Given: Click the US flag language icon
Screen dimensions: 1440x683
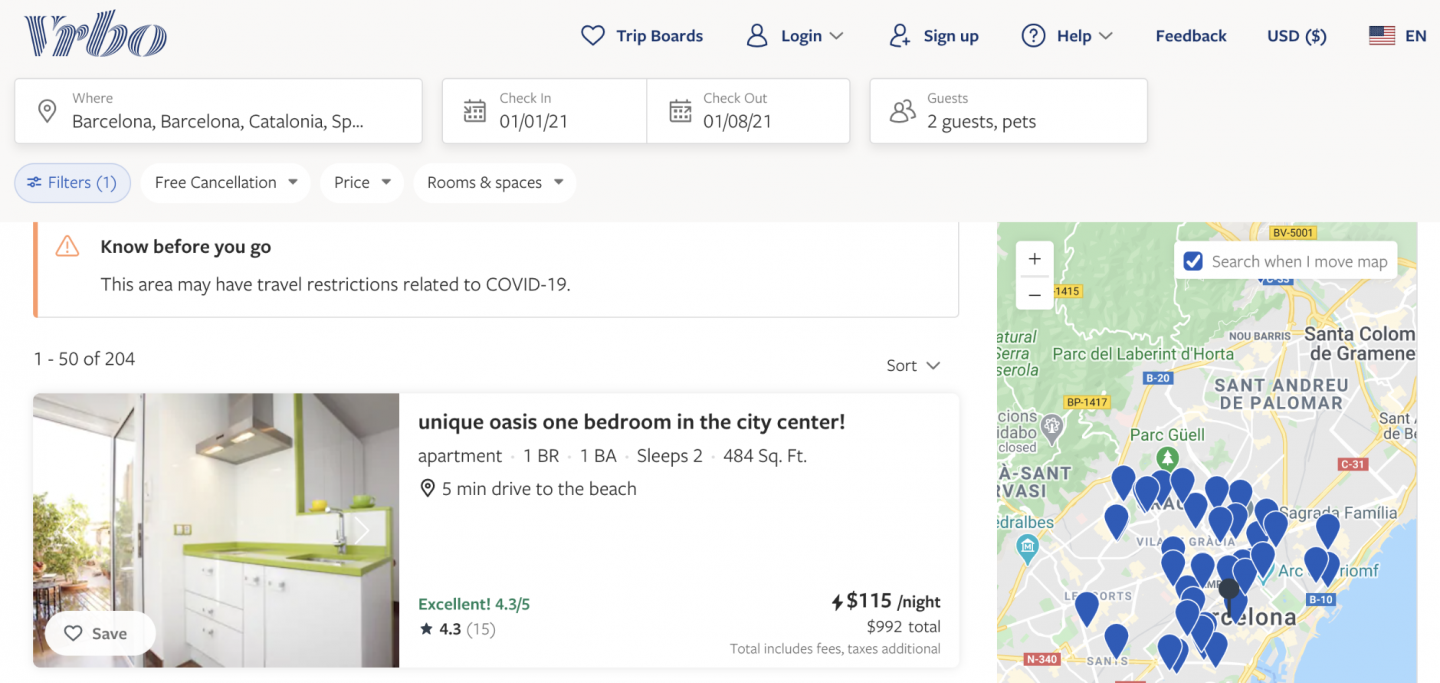Looking at the screenshot, I should [1382, 36].
